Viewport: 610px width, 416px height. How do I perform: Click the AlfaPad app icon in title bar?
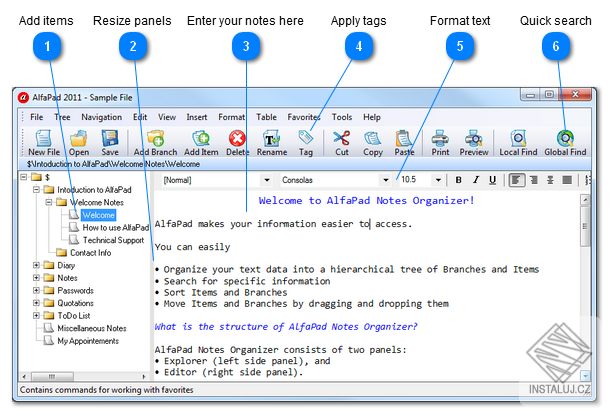point(23,97)
